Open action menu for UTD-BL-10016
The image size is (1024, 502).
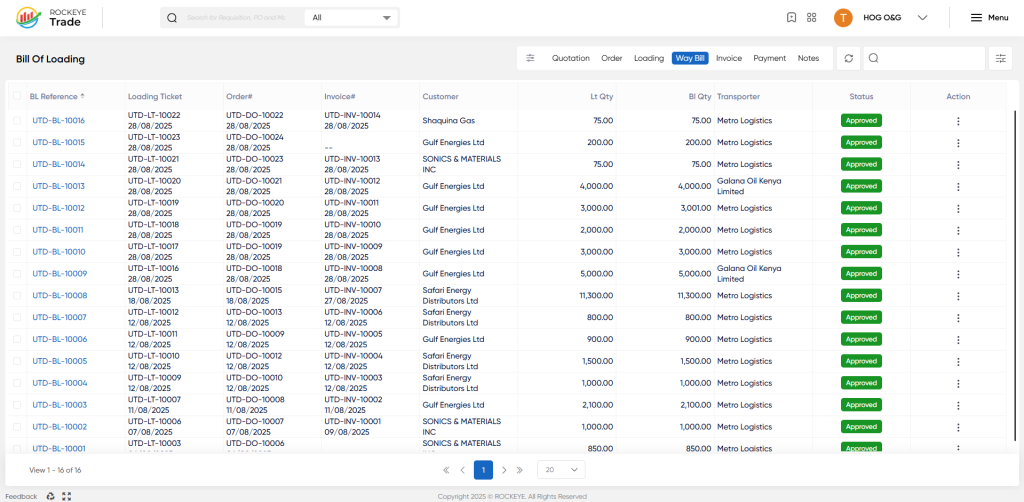pos(958,121)
